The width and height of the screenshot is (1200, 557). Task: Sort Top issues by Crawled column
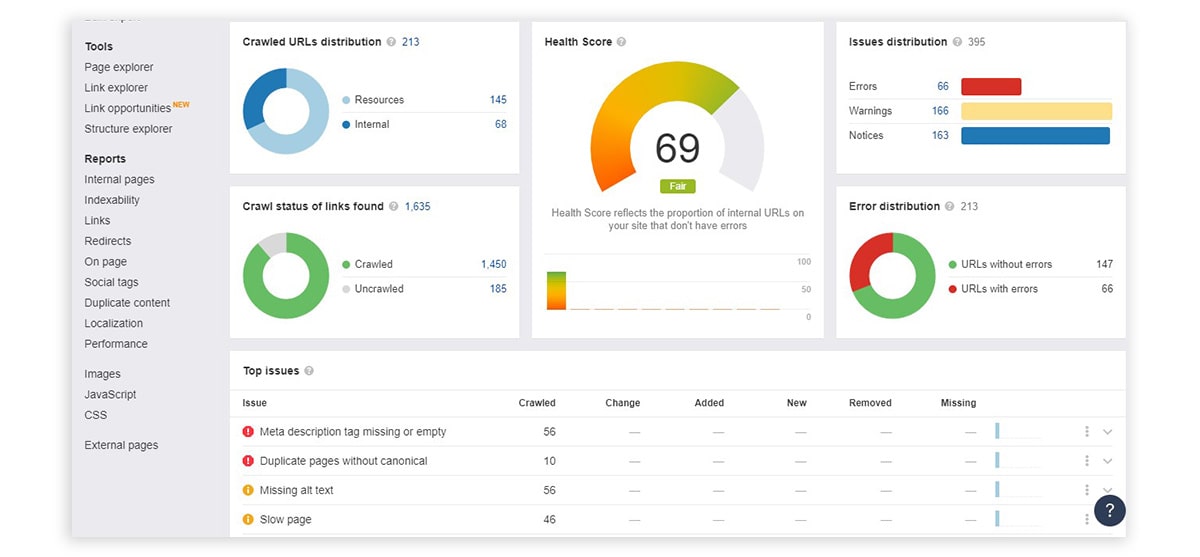537,403
